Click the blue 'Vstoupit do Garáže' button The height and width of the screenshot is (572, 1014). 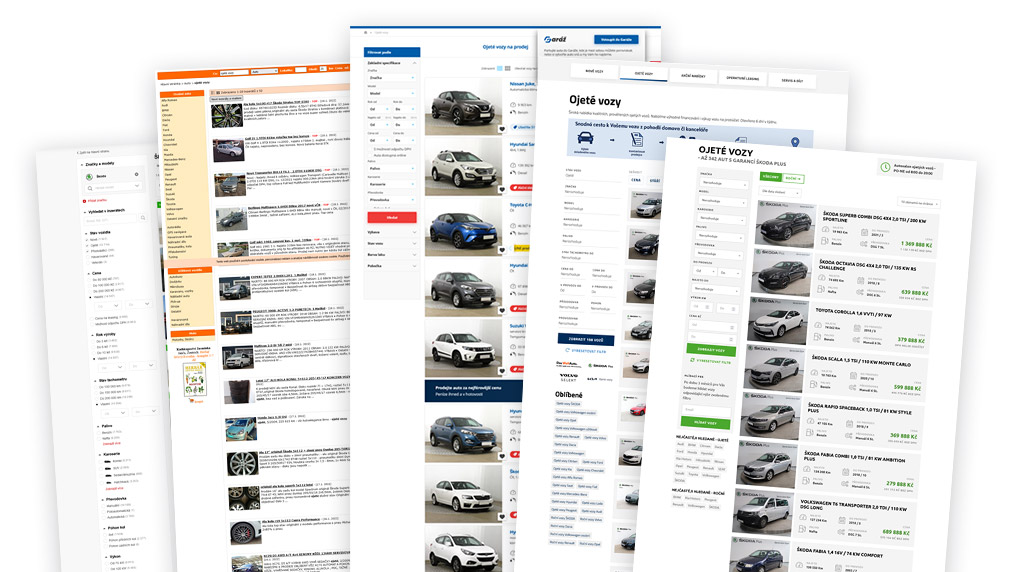pos(616,39)
